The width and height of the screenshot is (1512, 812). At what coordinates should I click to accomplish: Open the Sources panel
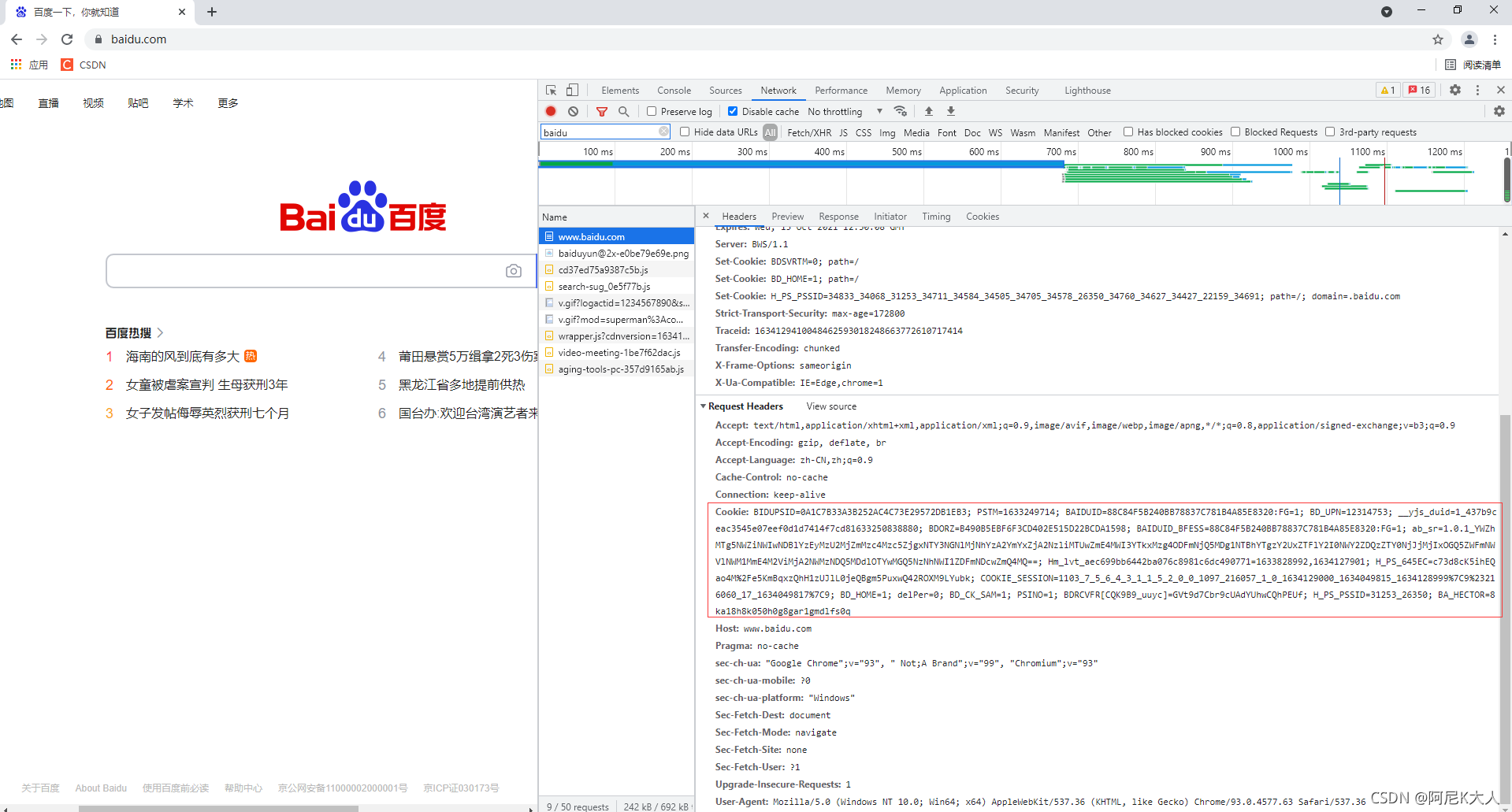point(726,91)
